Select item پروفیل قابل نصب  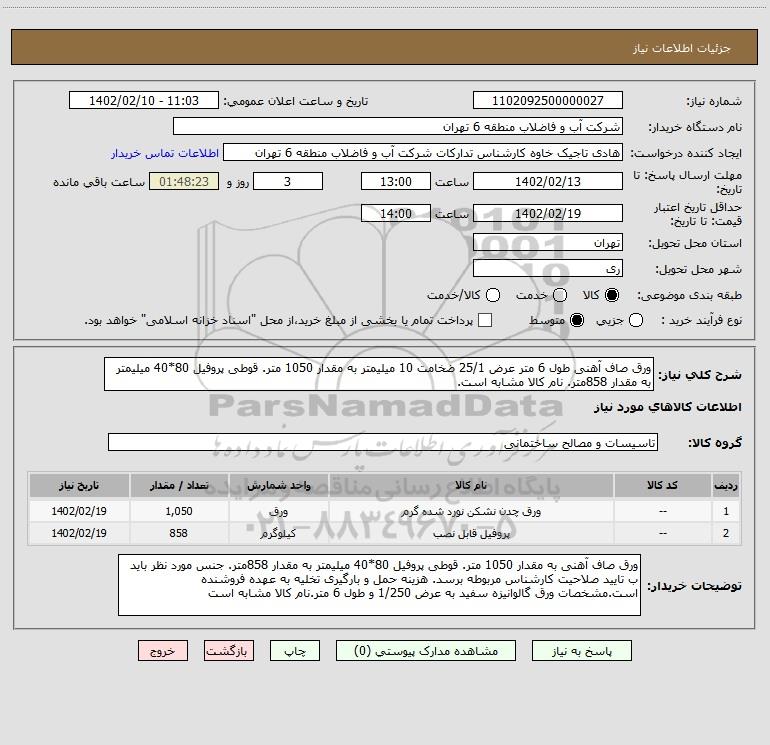(471, 533)
